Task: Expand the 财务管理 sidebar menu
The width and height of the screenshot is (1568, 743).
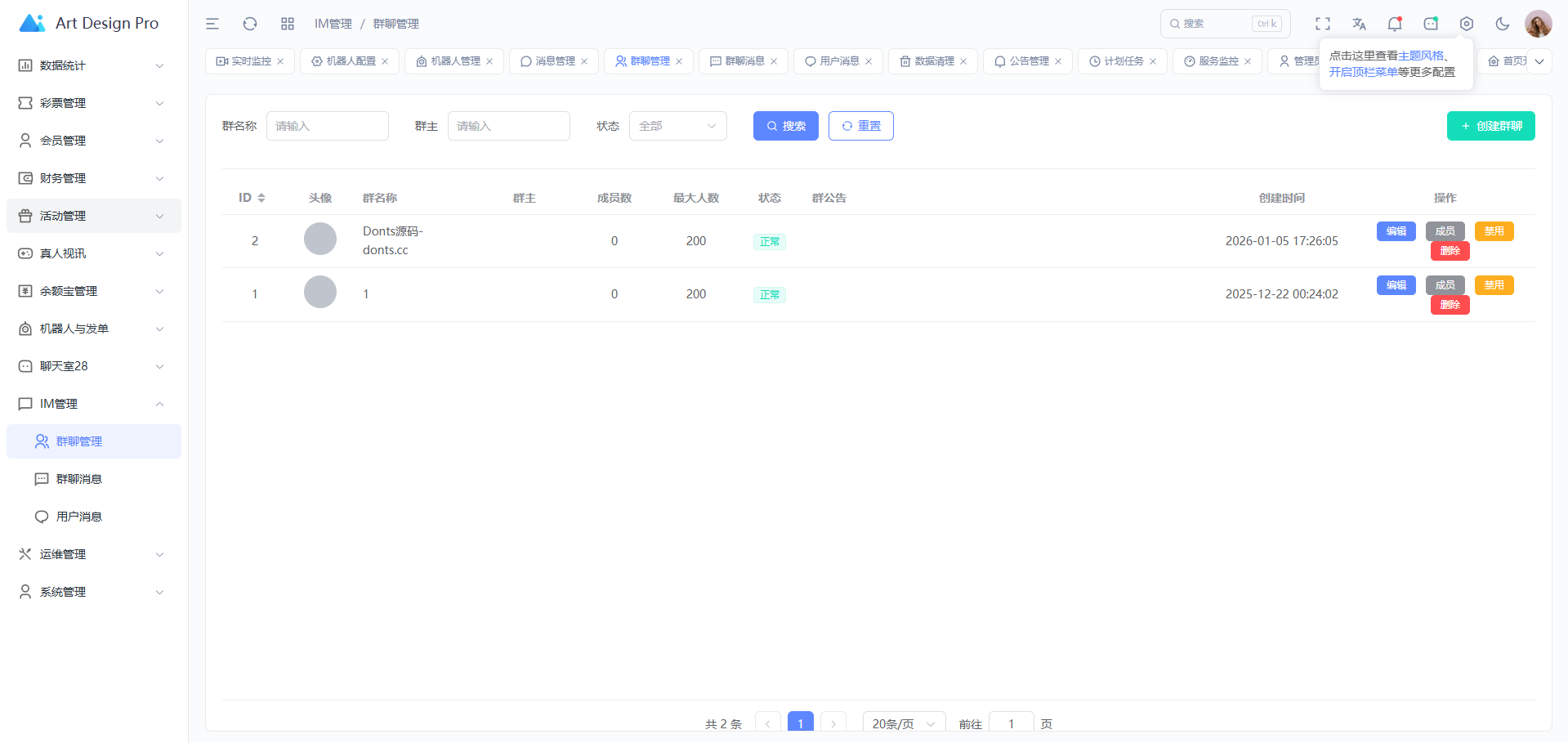Action: tap(93, 178)
